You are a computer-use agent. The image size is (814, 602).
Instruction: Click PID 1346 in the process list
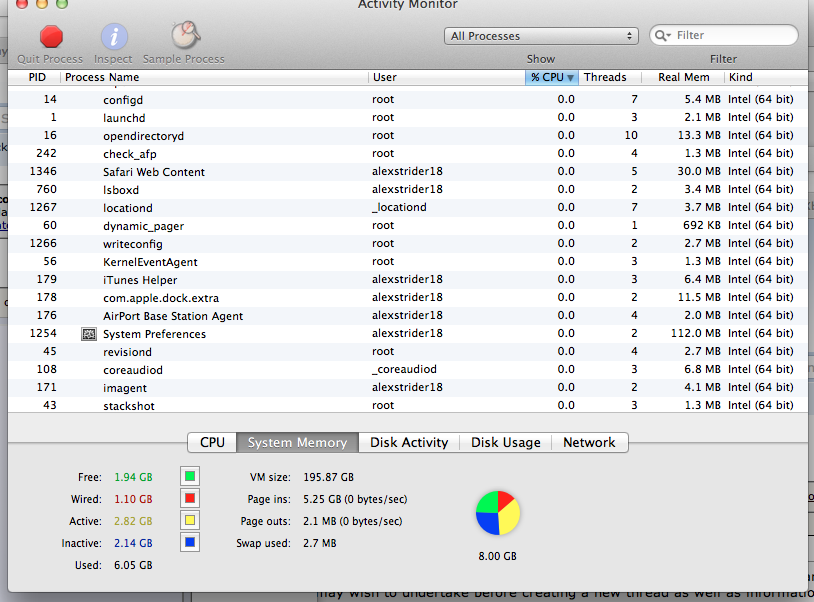(x=43, y=171)
